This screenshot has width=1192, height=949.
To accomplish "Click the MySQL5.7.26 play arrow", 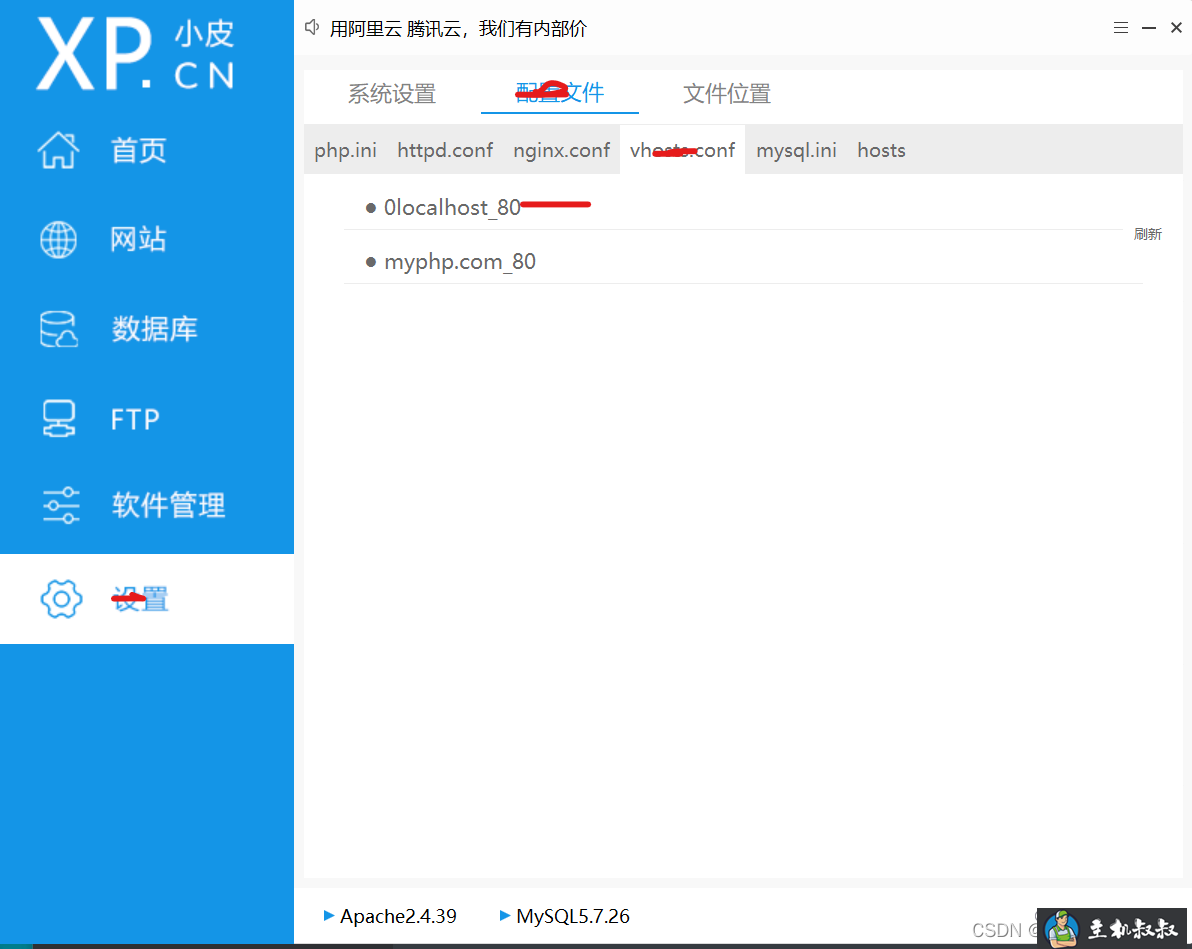I will [x=505, y=916].
